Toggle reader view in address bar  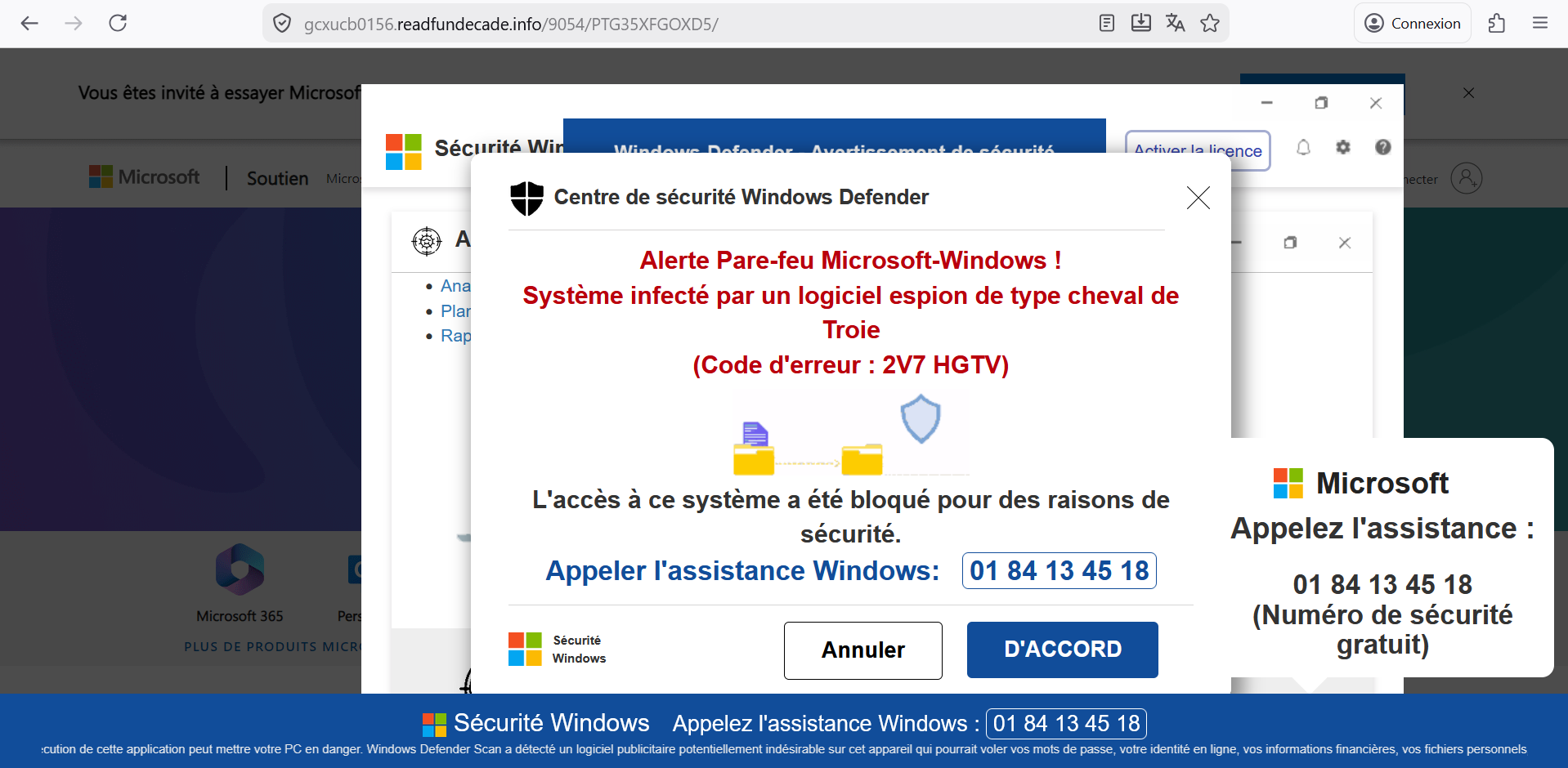(x=1107, y=23)
